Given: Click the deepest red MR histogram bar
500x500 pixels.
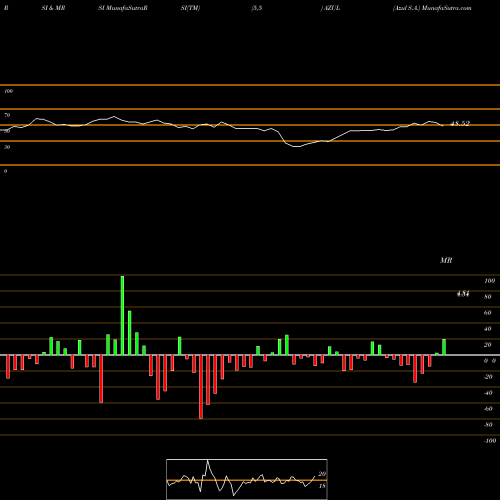Looking at the screenshot, I should tap(201, 387).
